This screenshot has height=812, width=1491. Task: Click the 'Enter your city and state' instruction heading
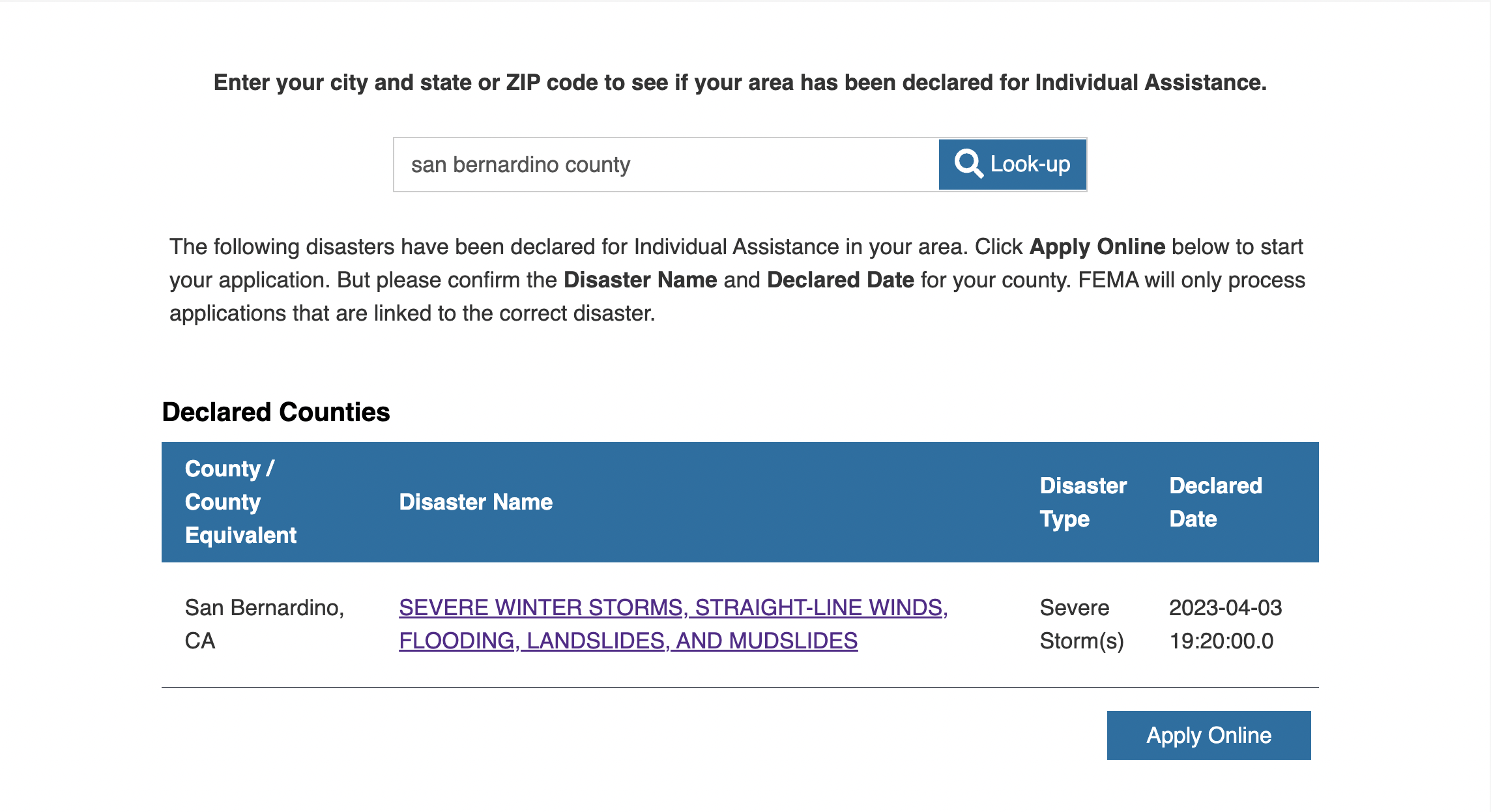tap(740, 83)
